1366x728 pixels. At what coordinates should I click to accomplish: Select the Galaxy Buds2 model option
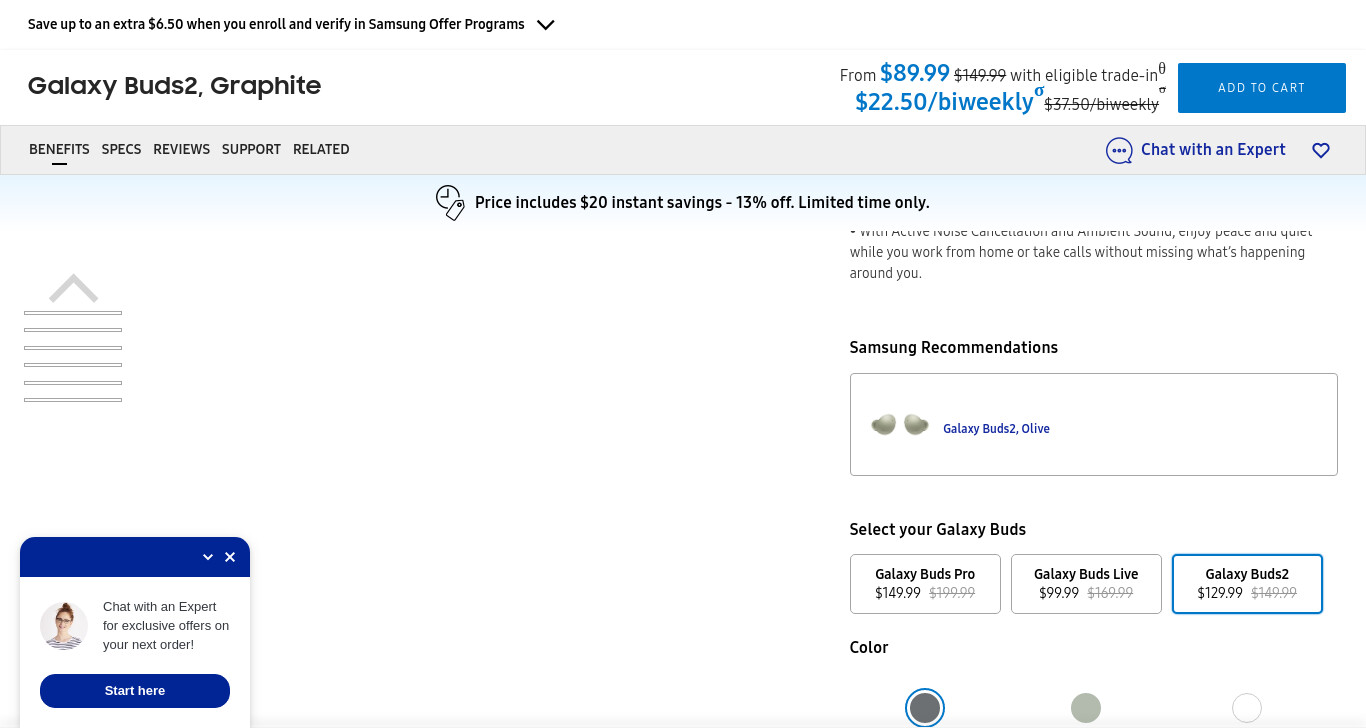tap(1247, 584)
